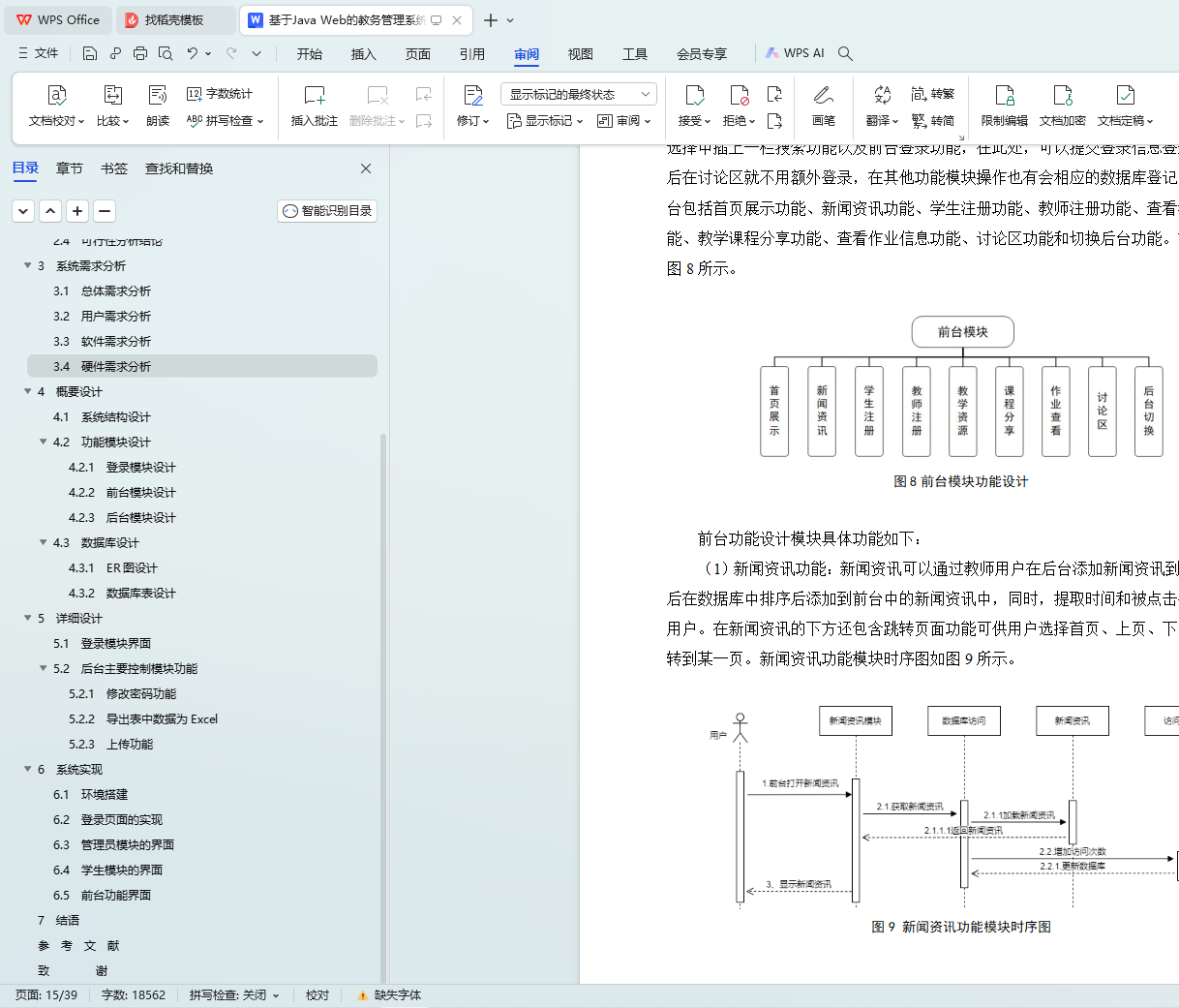Expand the quick toolbar customize arrow

point(257,53)
